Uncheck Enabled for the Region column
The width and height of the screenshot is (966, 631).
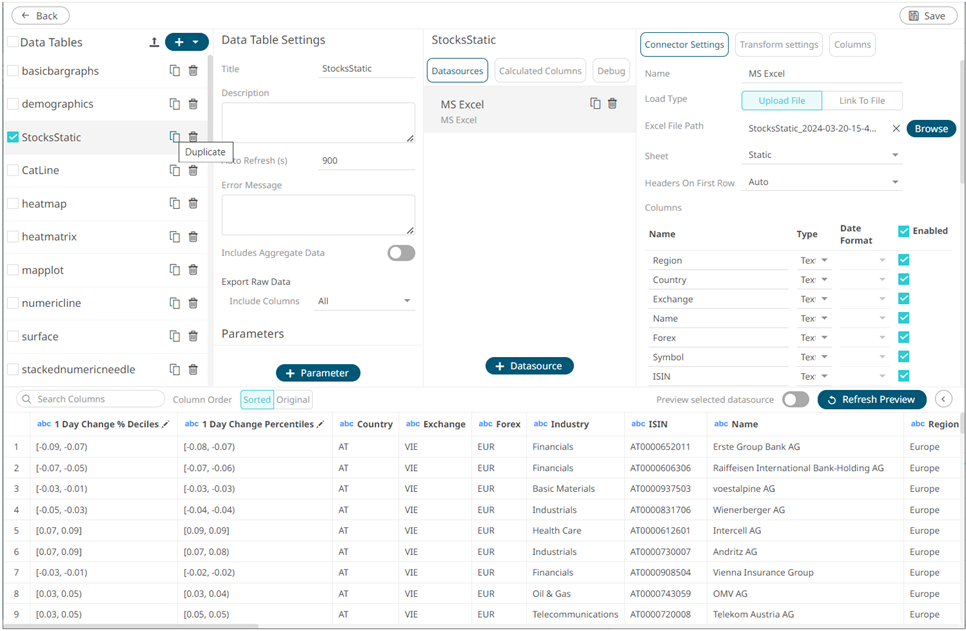tap(904, 260)
